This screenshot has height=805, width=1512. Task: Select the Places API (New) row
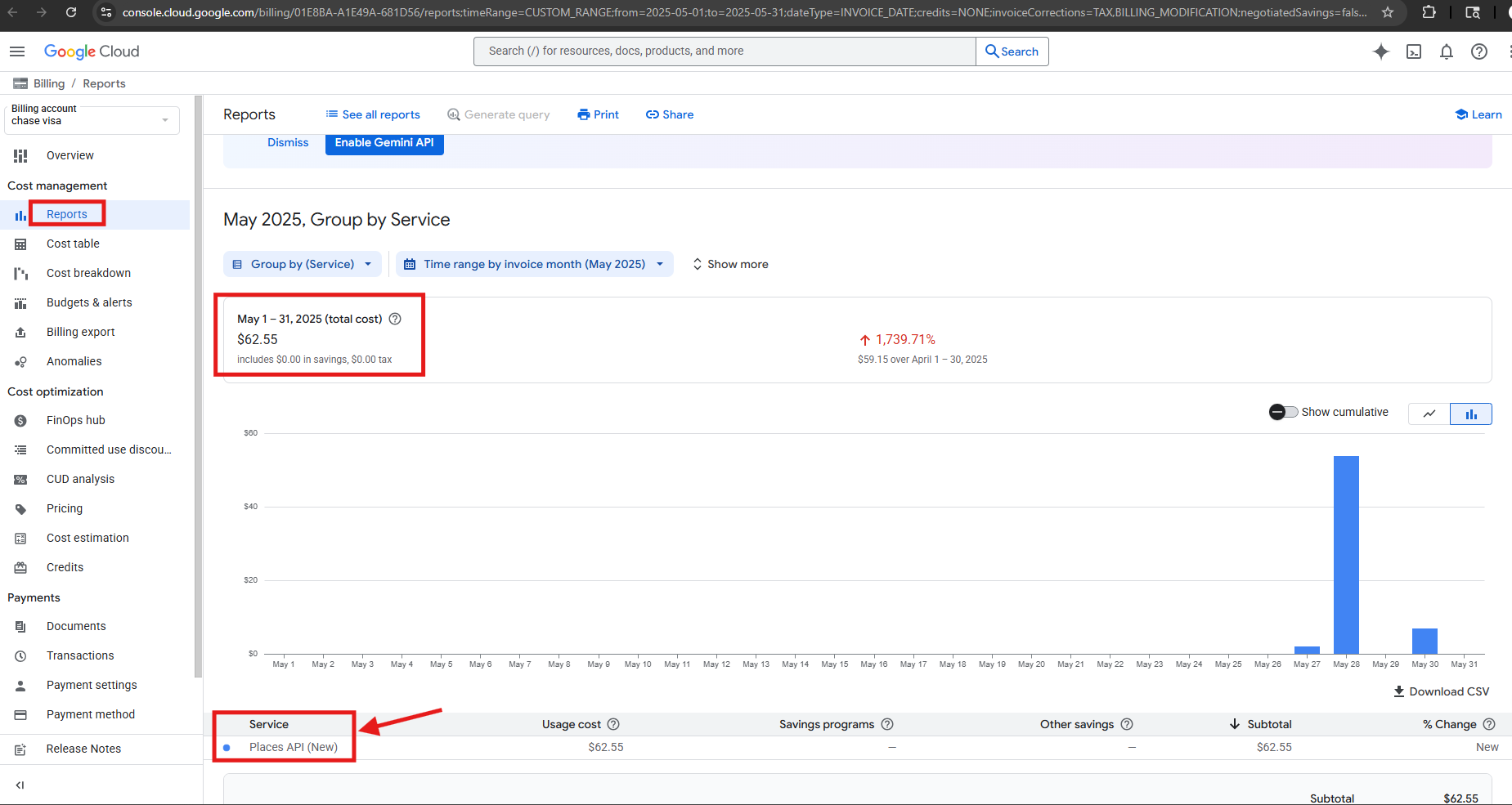pos(857,747)
